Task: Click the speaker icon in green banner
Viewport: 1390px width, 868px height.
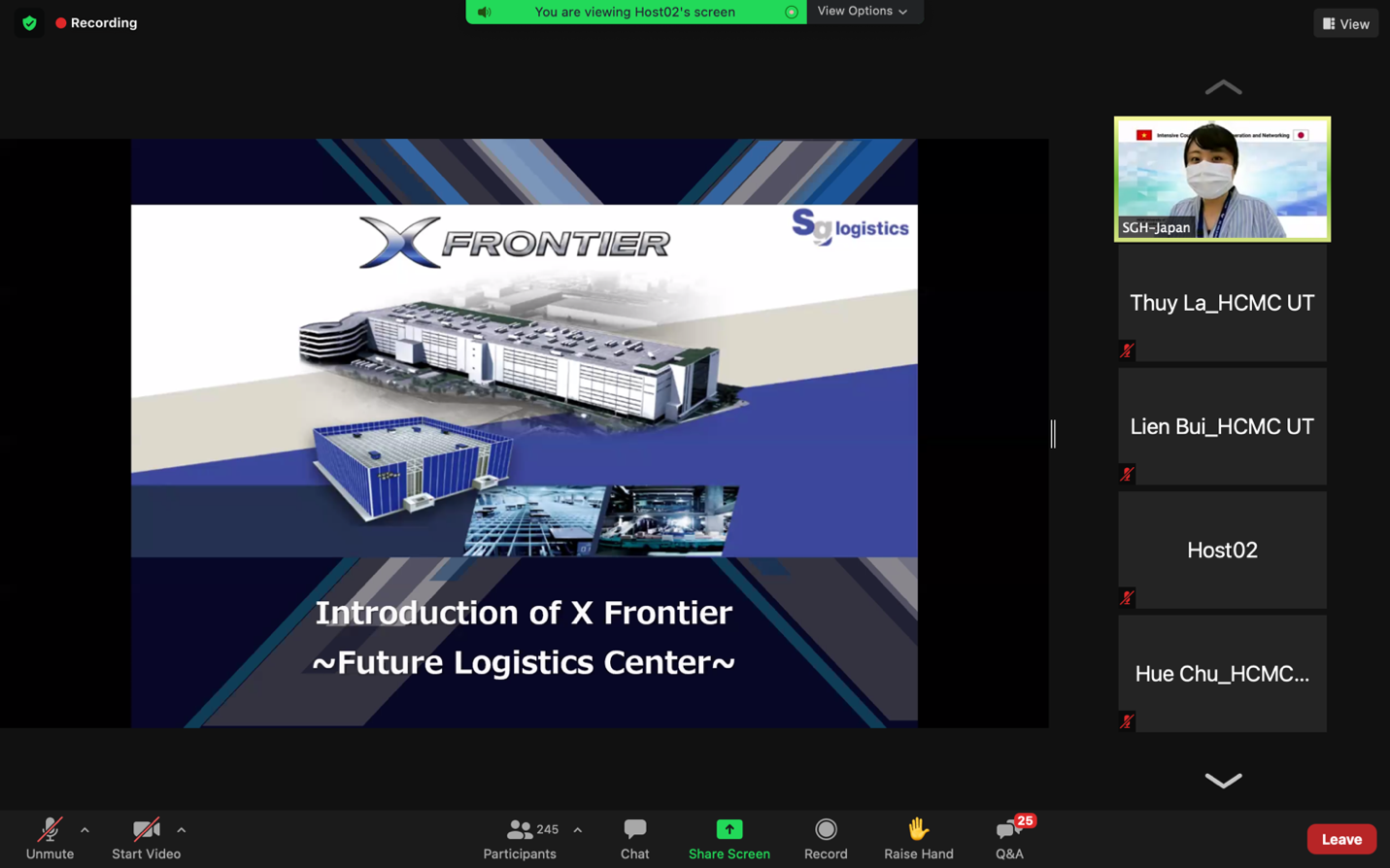Action: click(x=485, y=12)
